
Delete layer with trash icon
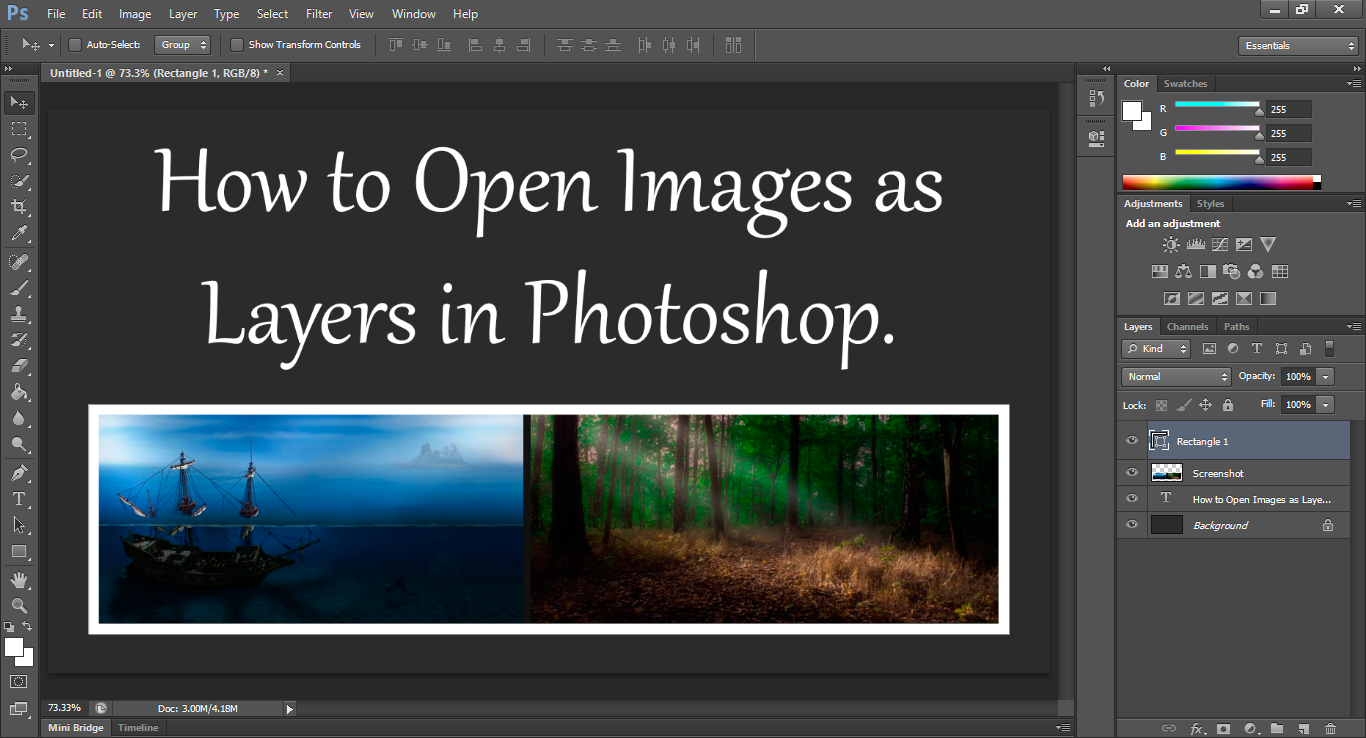click(1330, 729)
